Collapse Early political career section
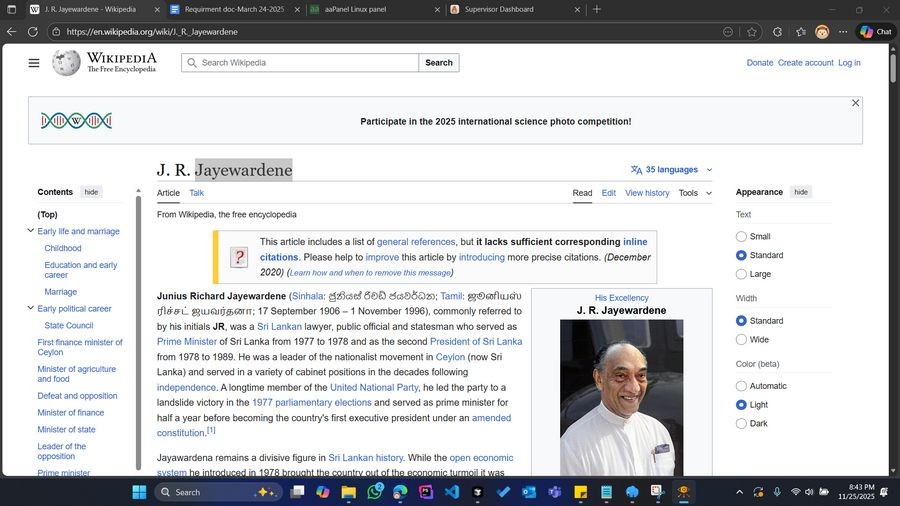900x506 pixels. 30,308
